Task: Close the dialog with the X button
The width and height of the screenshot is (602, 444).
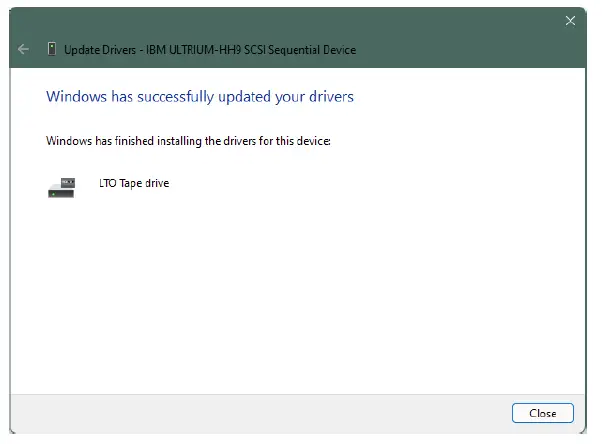Action: click(x=570, y=21)
